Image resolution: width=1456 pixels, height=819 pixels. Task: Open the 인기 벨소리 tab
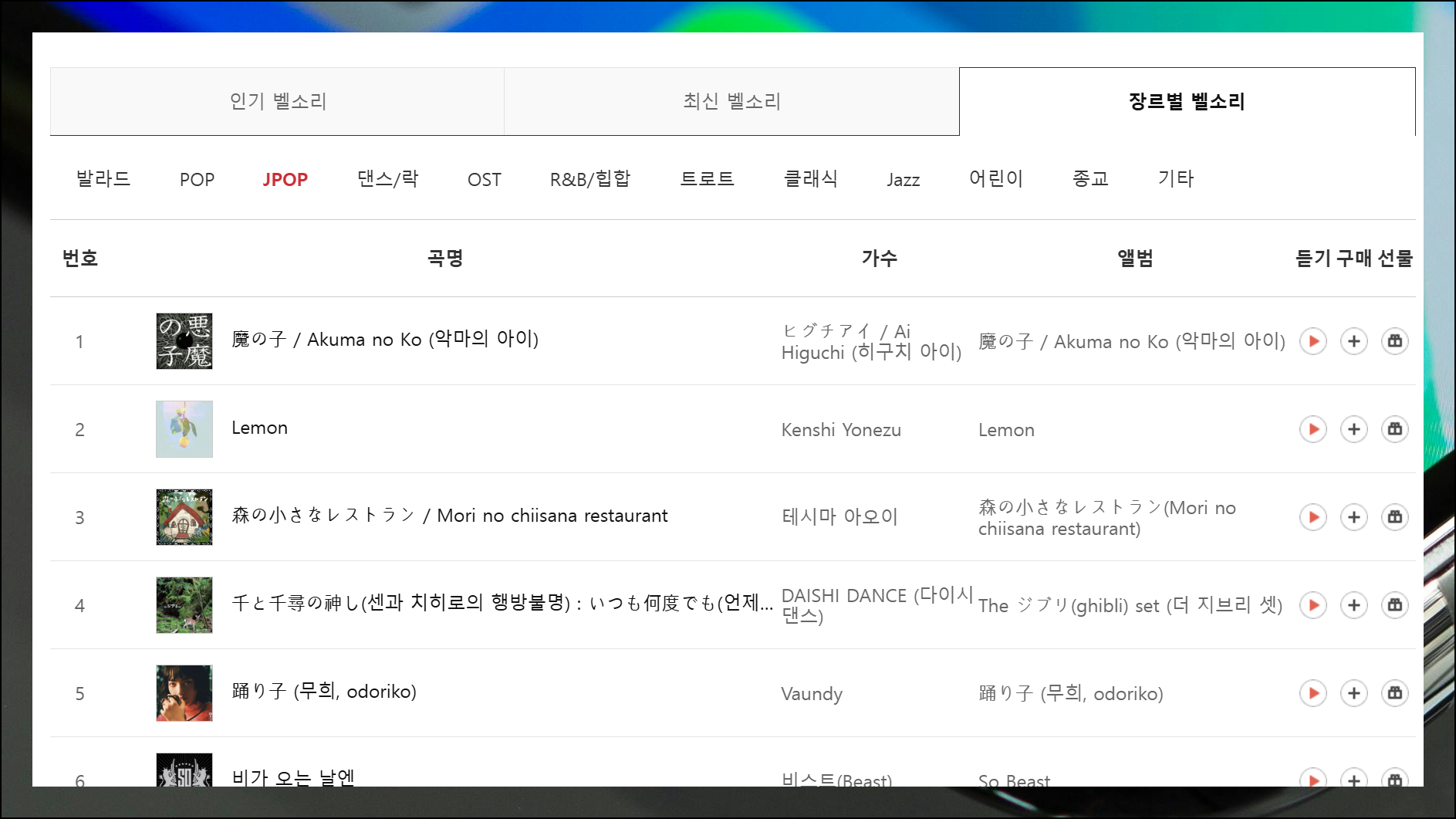277,101
